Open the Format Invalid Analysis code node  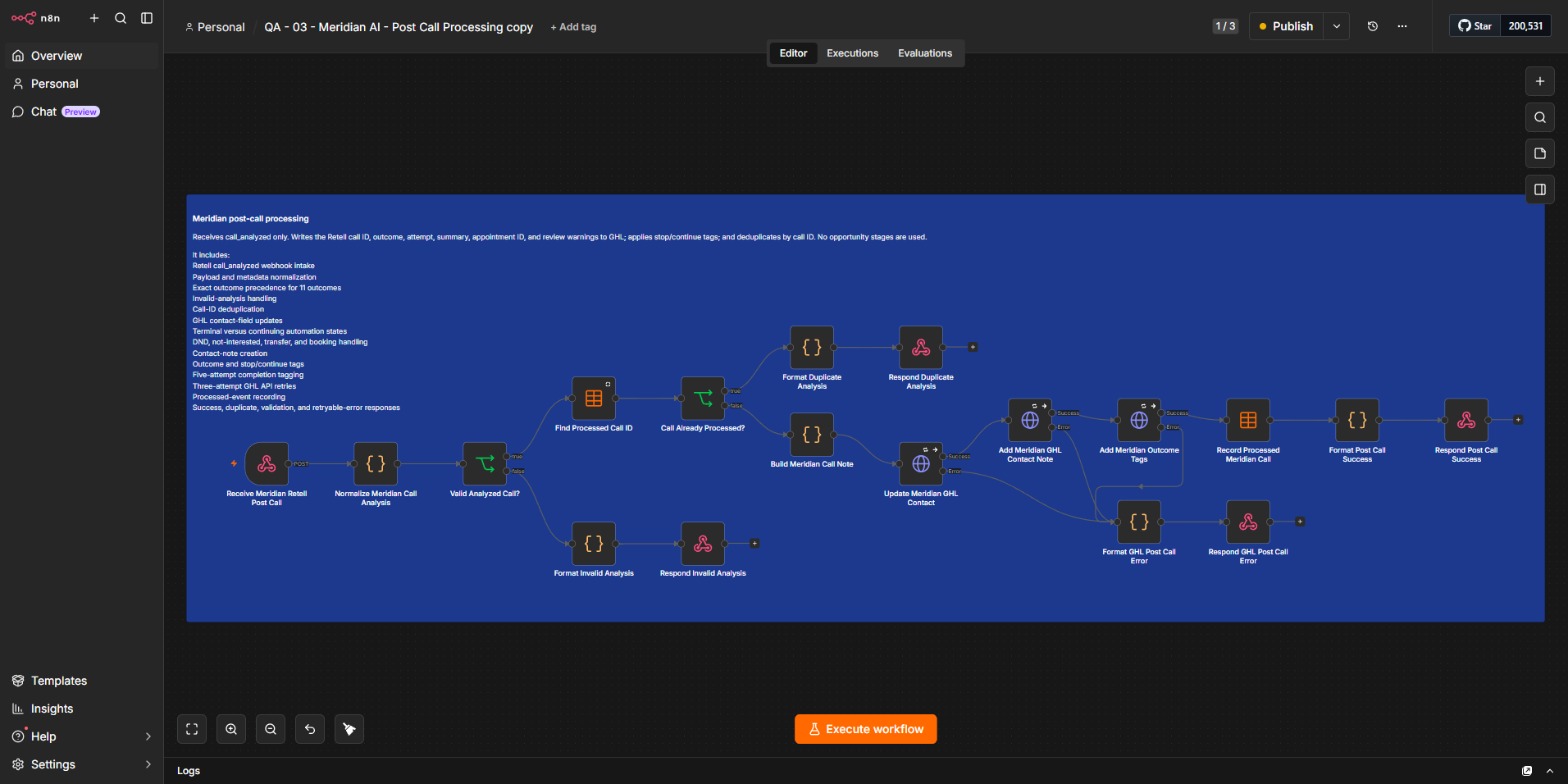point(594,544)
